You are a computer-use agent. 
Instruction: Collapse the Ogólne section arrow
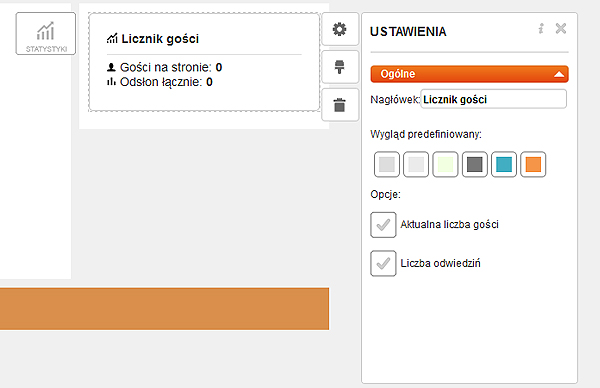point(559,74)
